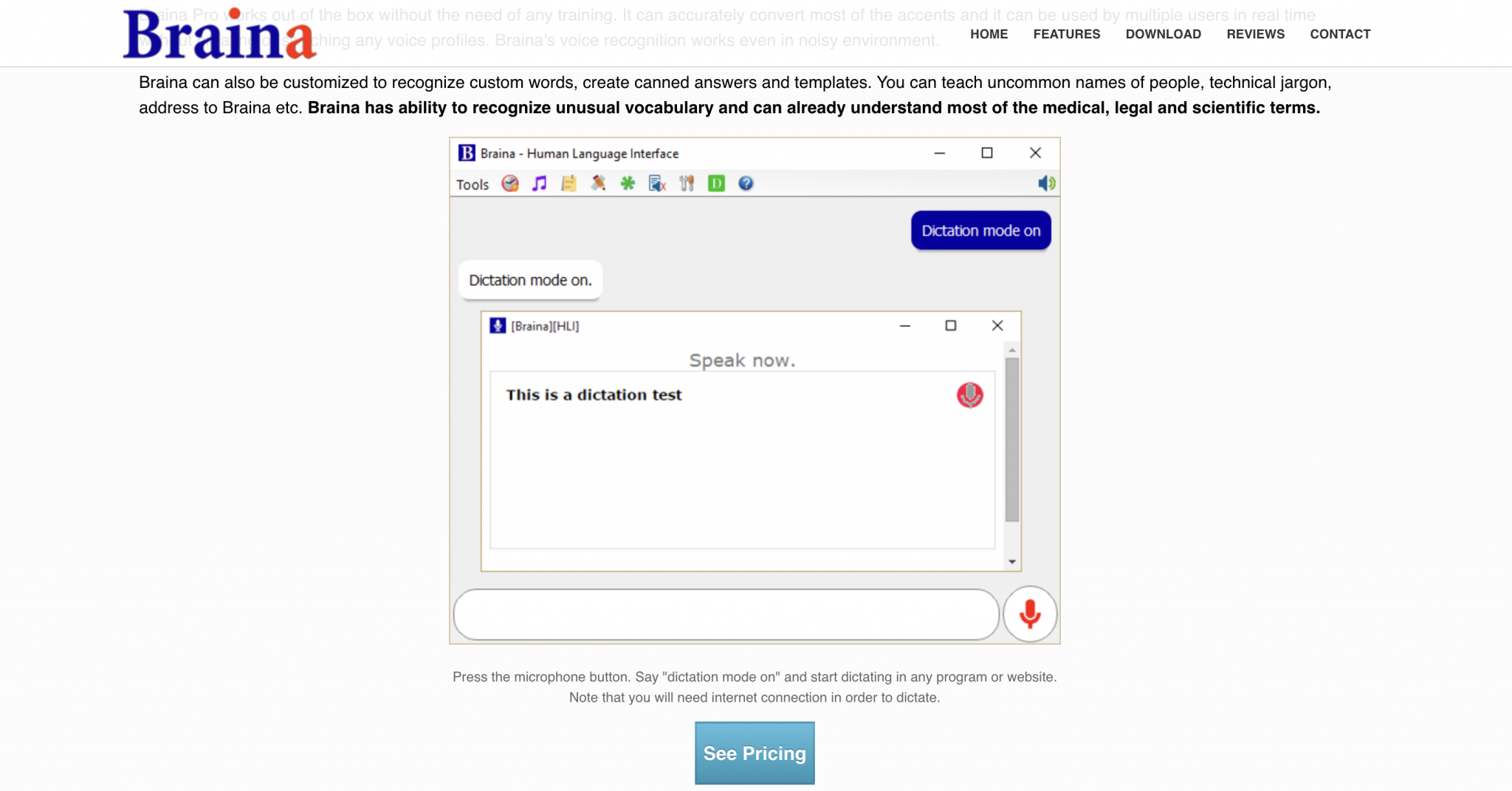Click the 'Note that you will need internet' text
The width and height of the screenshot is (1512, 791).
coord(755,697)
